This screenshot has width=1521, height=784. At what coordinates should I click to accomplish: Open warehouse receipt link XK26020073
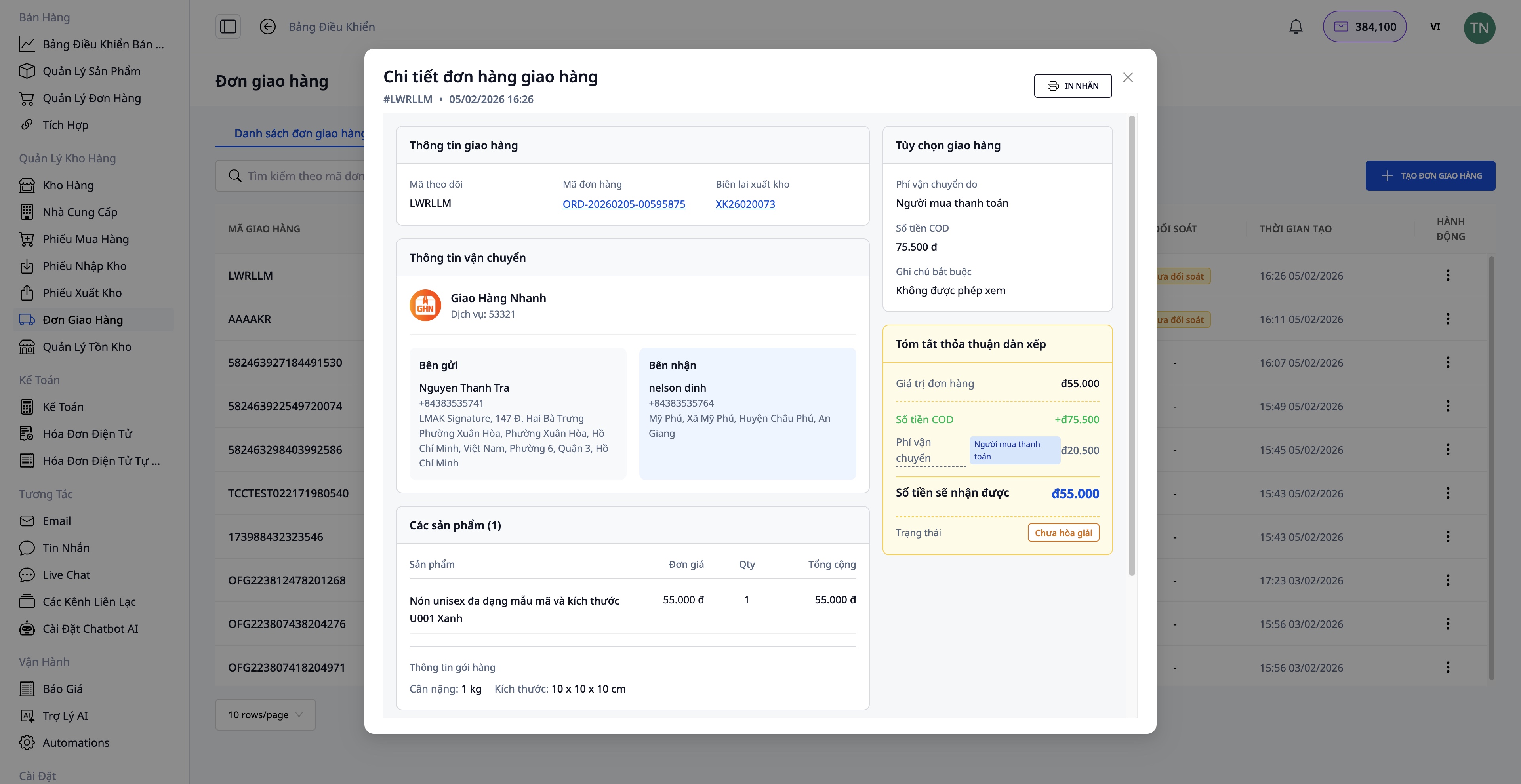tap(745, 204)
